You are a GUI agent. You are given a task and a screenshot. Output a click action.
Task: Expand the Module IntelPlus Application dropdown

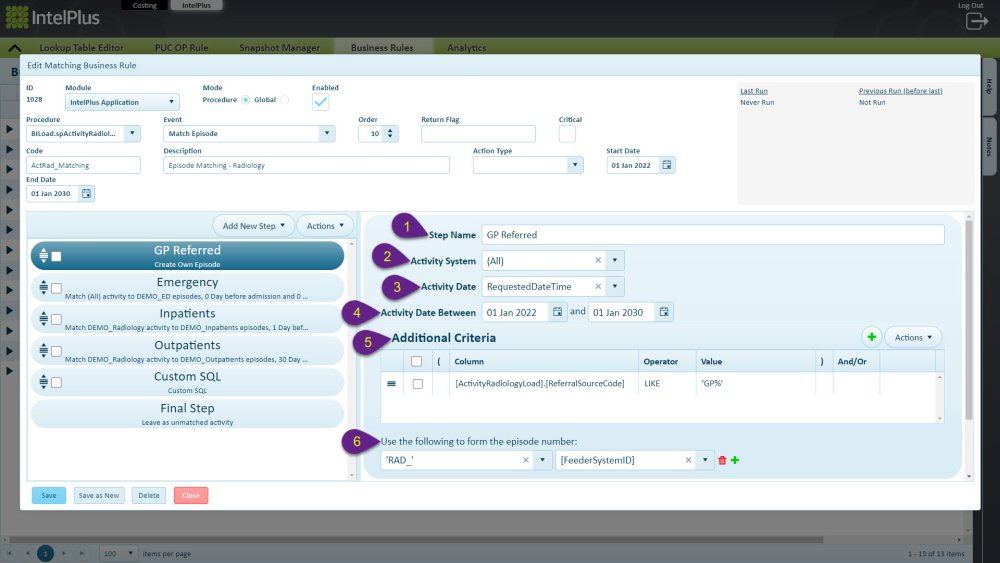122,102
